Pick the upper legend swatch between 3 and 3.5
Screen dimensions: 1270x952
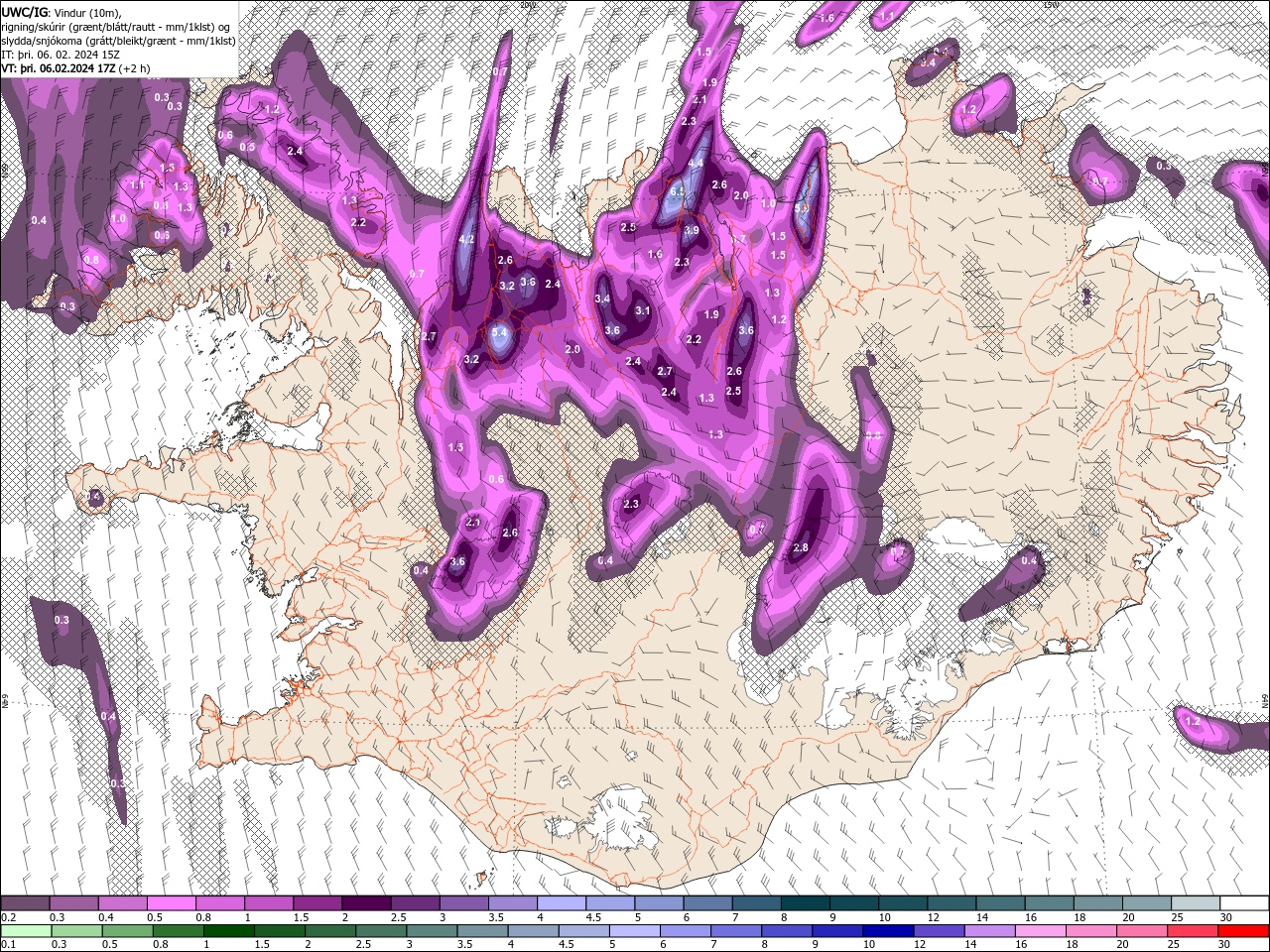coord(462,903)
